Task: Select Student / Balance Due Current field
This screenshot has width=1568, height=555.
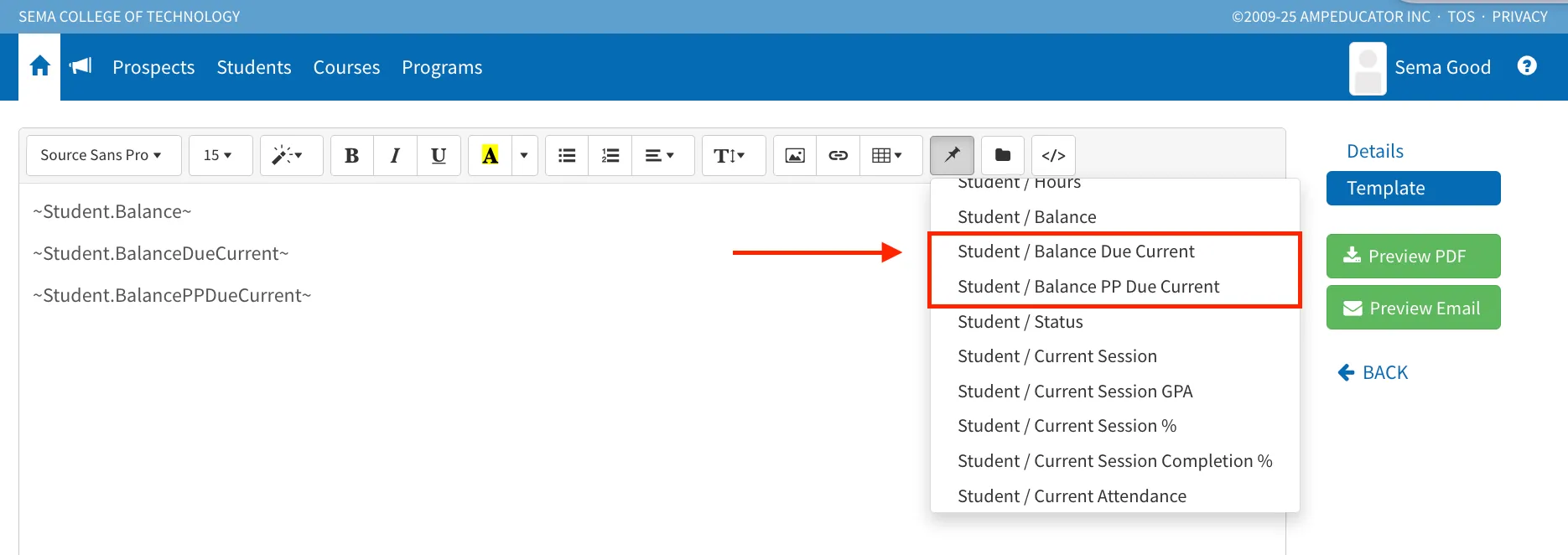Action: point(1115,252)
